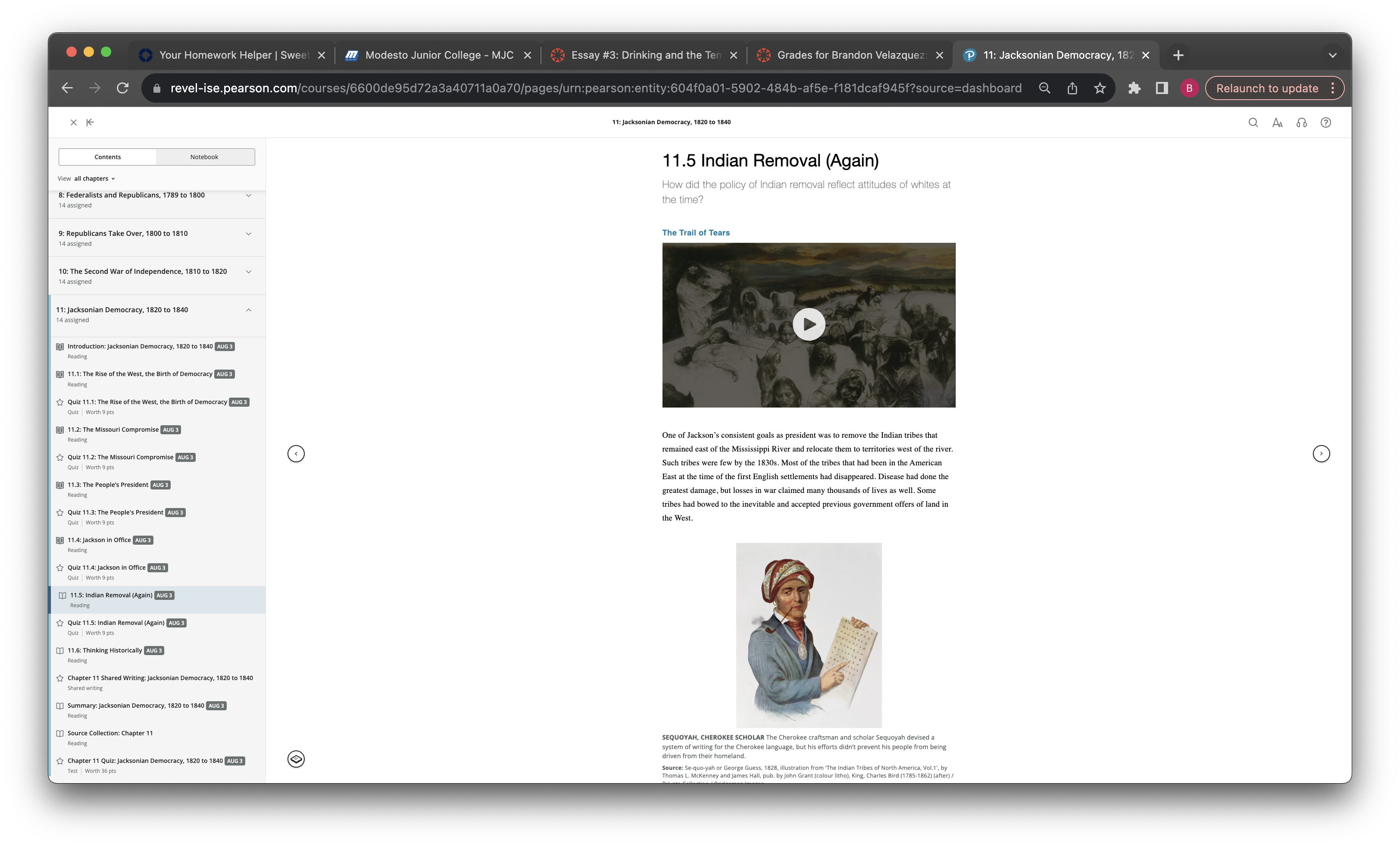This screenshot has width=1400, height=847.
Task: Go to the previous page arrow
Action: tap(296, 454)
